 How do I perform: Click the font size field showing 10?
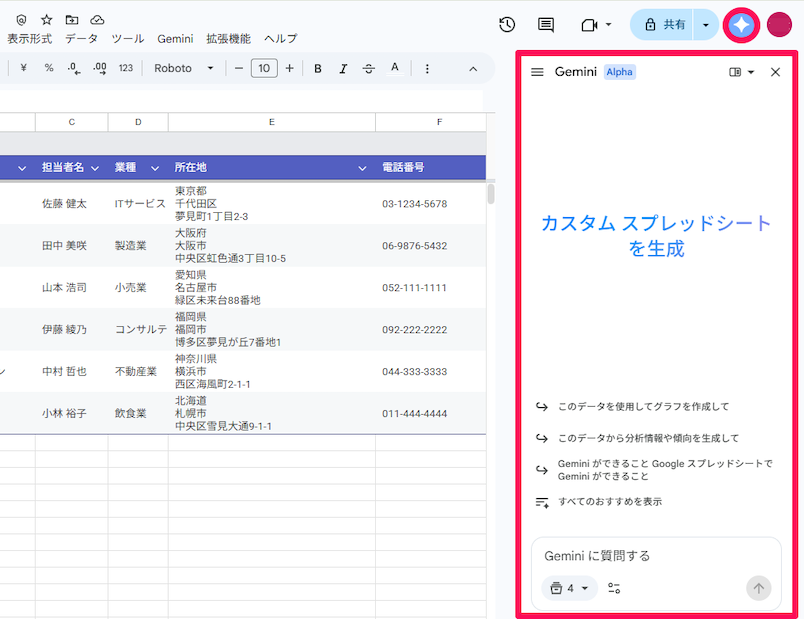pos(264,68)
